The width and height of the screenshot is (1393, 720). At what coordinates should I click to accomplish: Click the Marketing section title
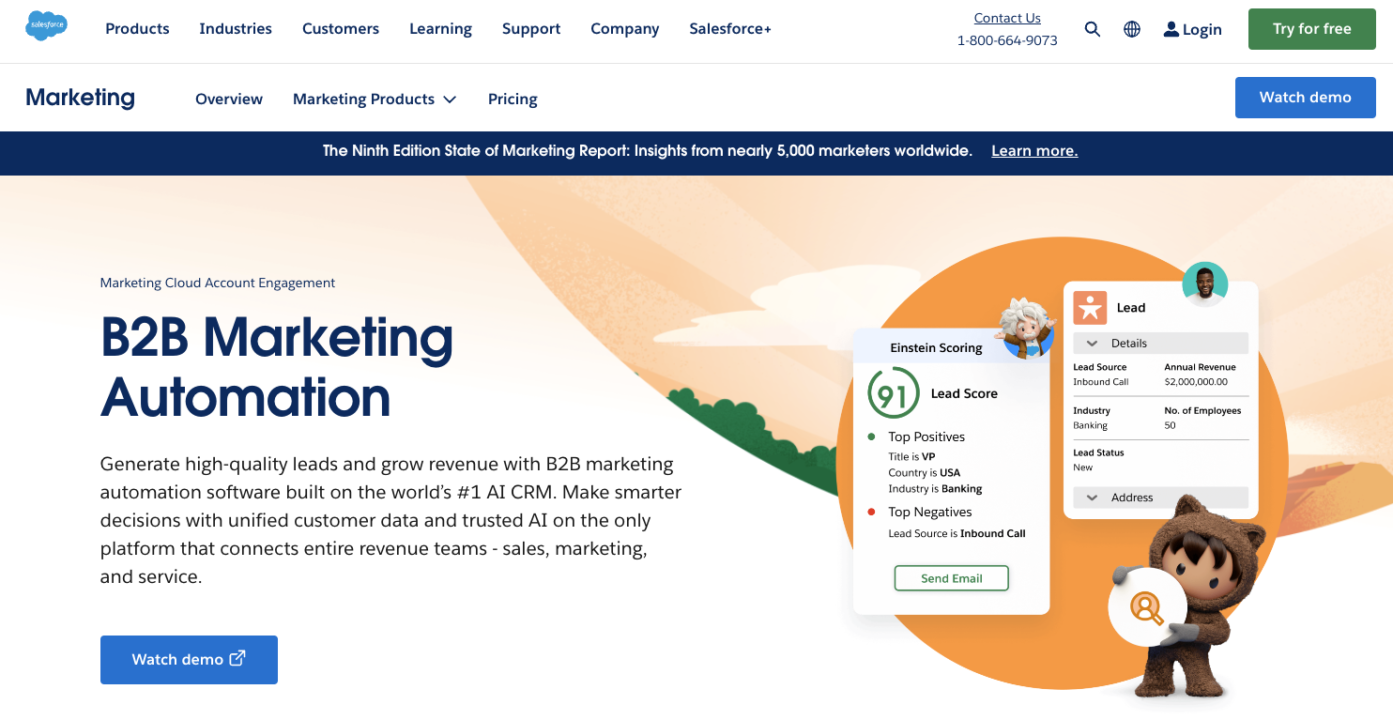tap(80, 97)
